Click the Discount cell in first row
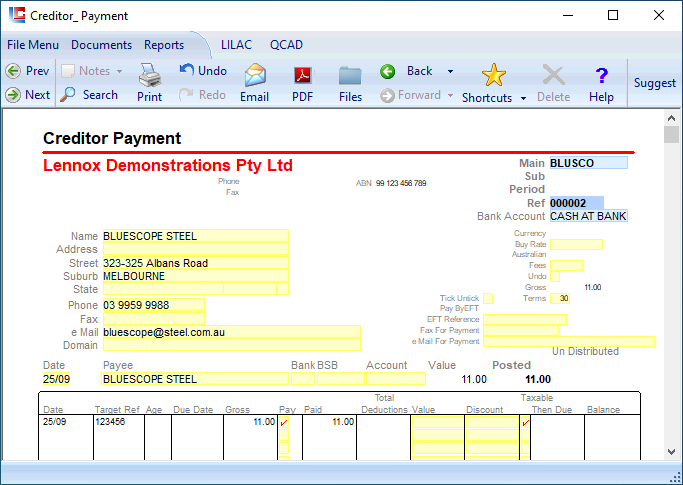 click(x=492, y=422)
